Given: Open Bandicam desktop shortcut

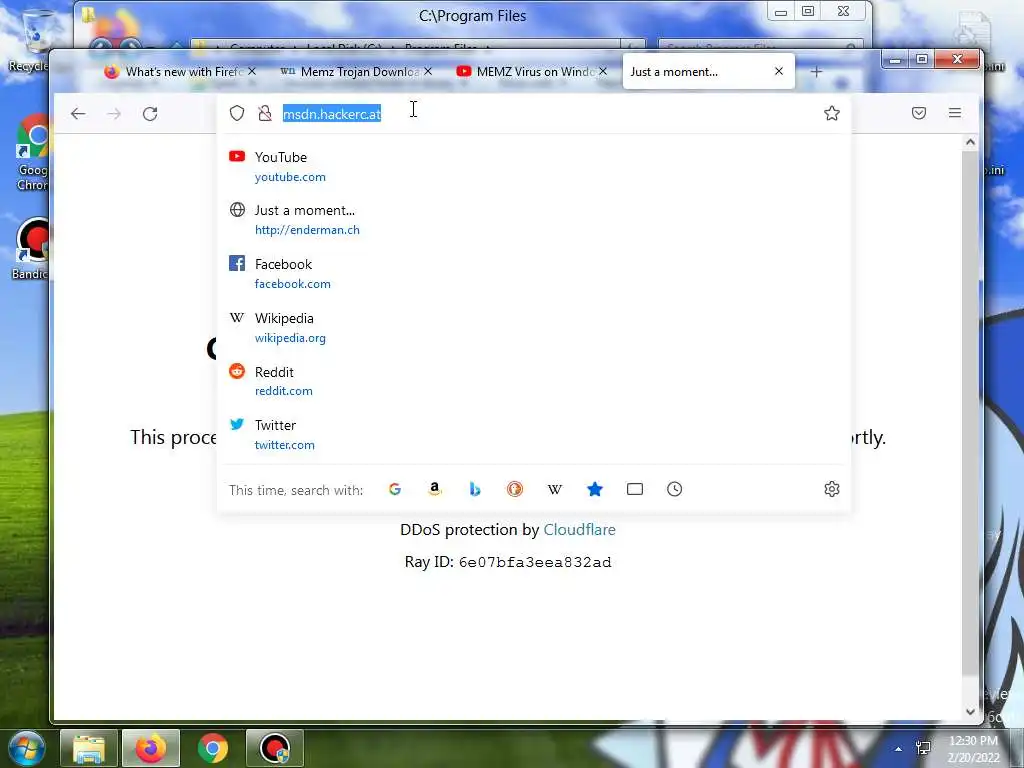Looking at the screenshot, I should point(30,249).
